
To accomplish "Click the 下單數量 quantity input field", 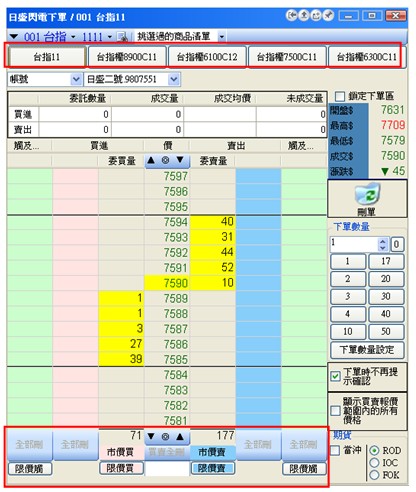I will coord(354,244).
